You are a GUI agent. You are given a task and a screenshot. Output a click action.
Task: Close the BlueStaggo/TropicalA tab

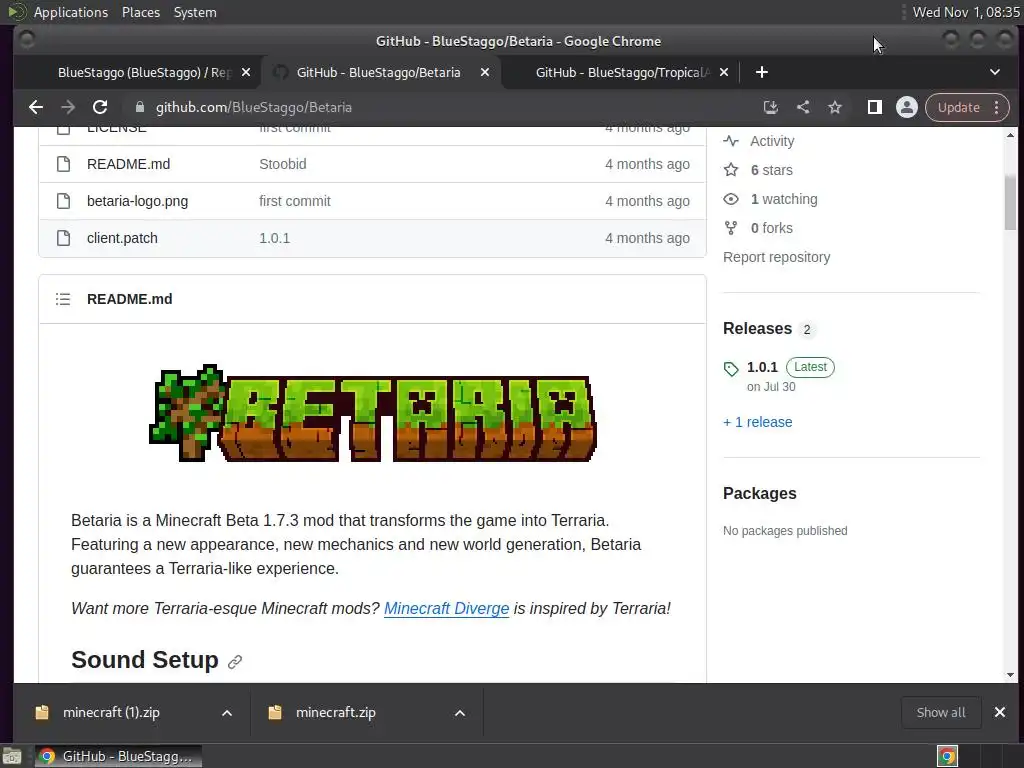pyautogui.click(x=724, y=72)
